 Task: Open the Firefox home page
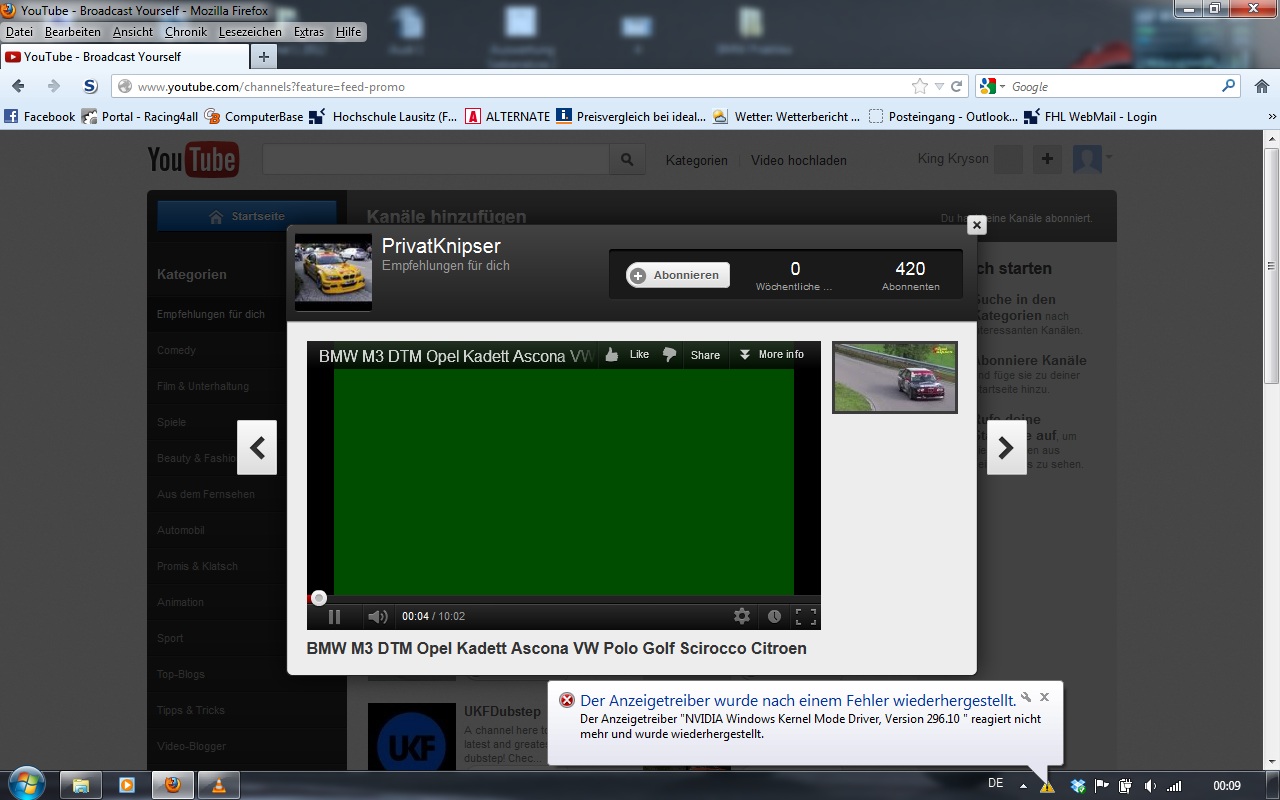1260,86
